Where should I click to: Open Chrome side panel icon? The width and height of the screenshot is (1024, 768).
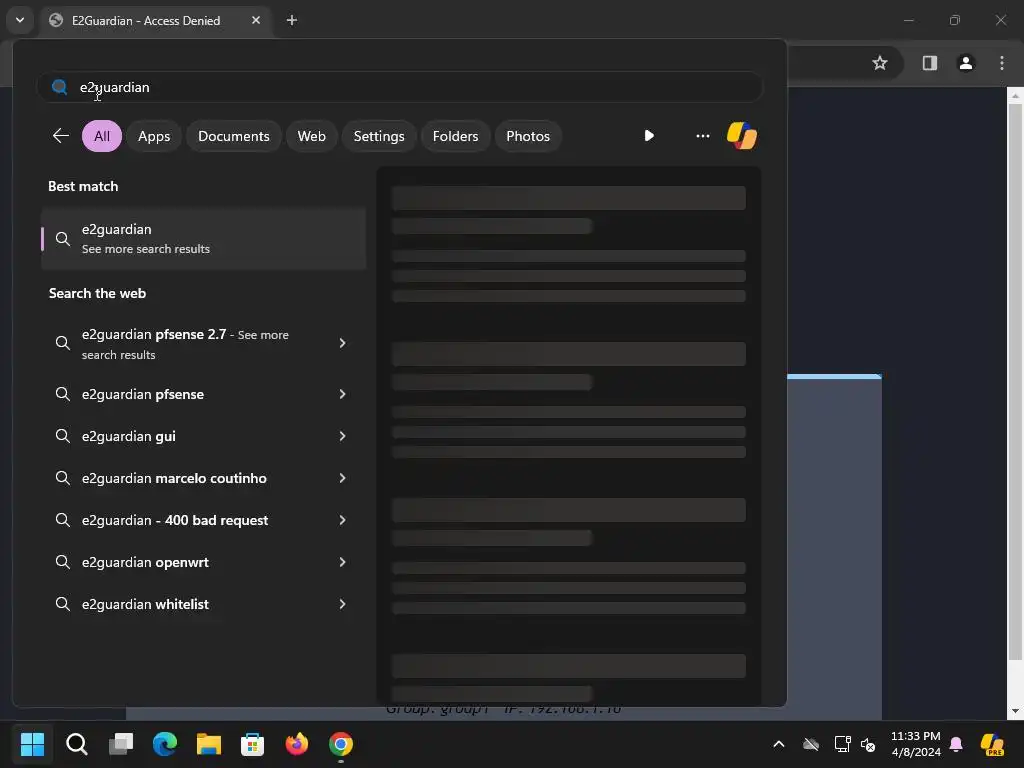[929, 63]
